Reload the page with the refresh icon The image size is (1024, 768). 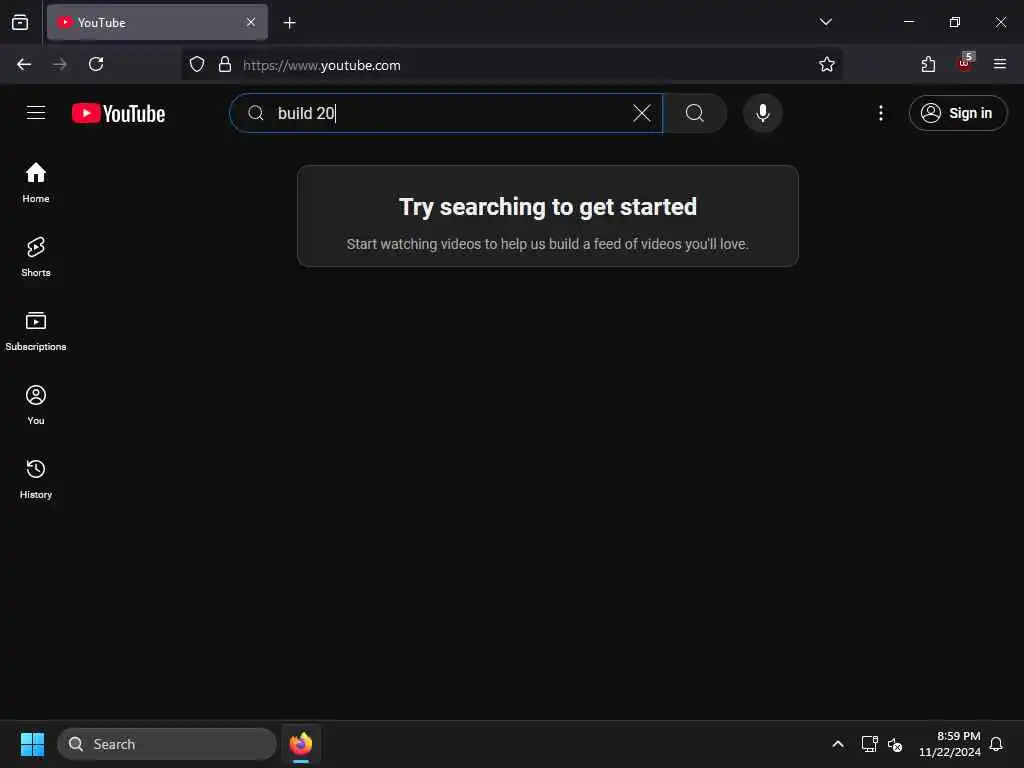(96, 64)
